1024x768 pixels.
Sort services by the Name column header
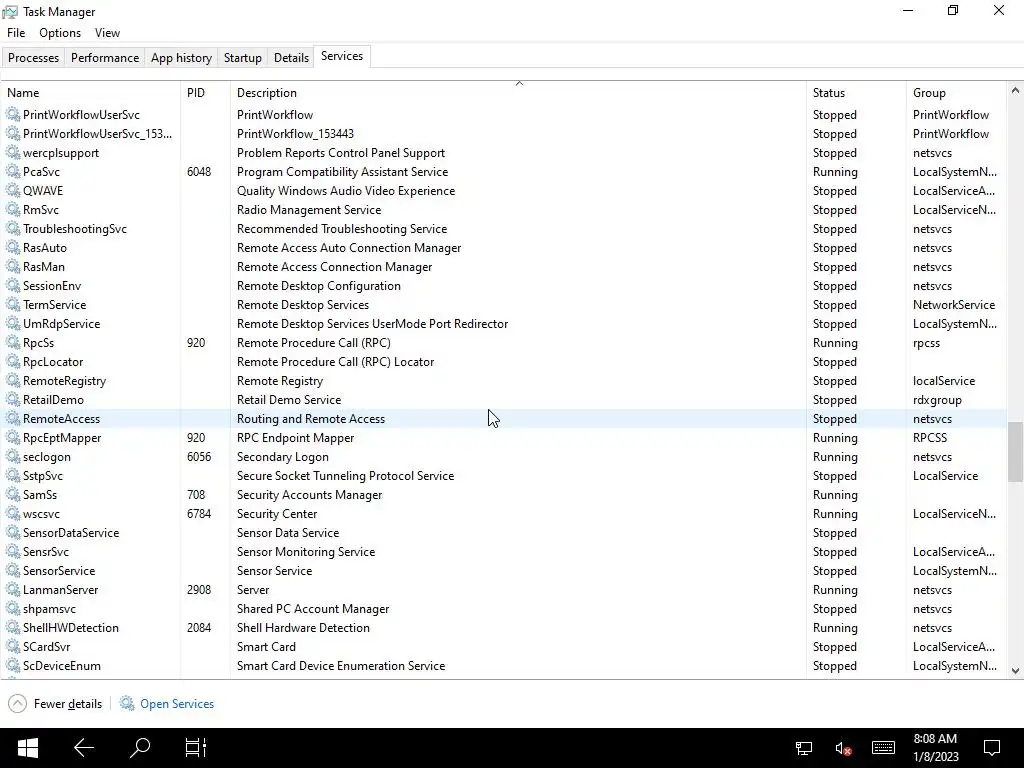(x=91, y=93)
